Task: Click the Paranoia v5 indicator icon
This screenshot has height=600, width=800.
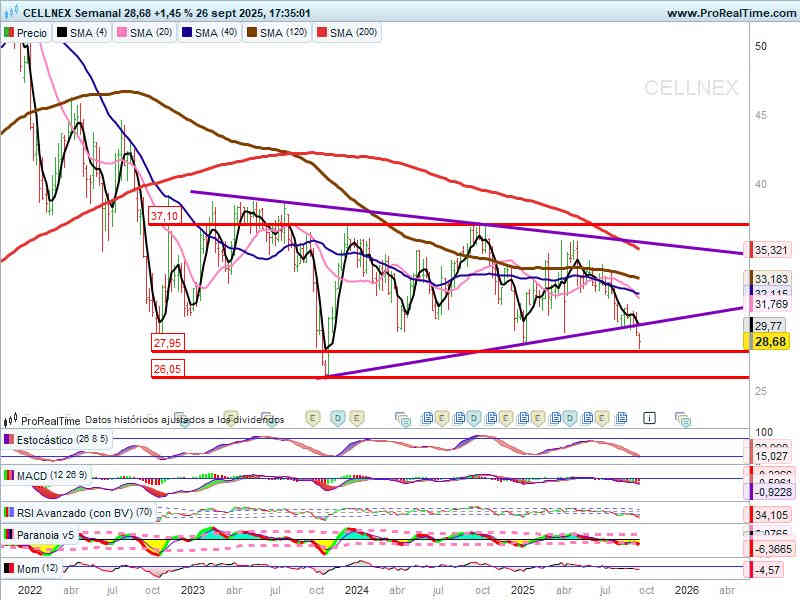Action: click(9, 535)
